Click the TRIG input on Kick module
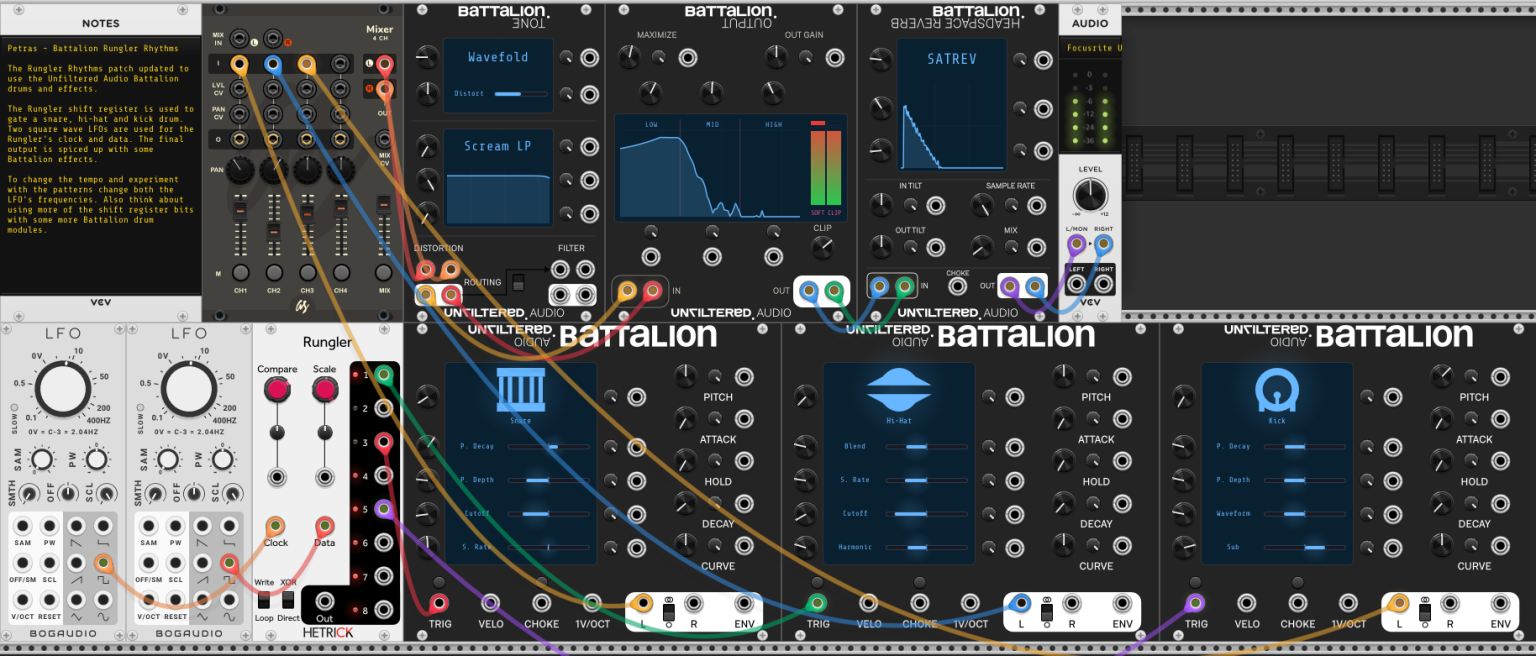Image resolution: width=1536 pixels, height=656 pixels. pyautogui.click(x=1195, y=603)
